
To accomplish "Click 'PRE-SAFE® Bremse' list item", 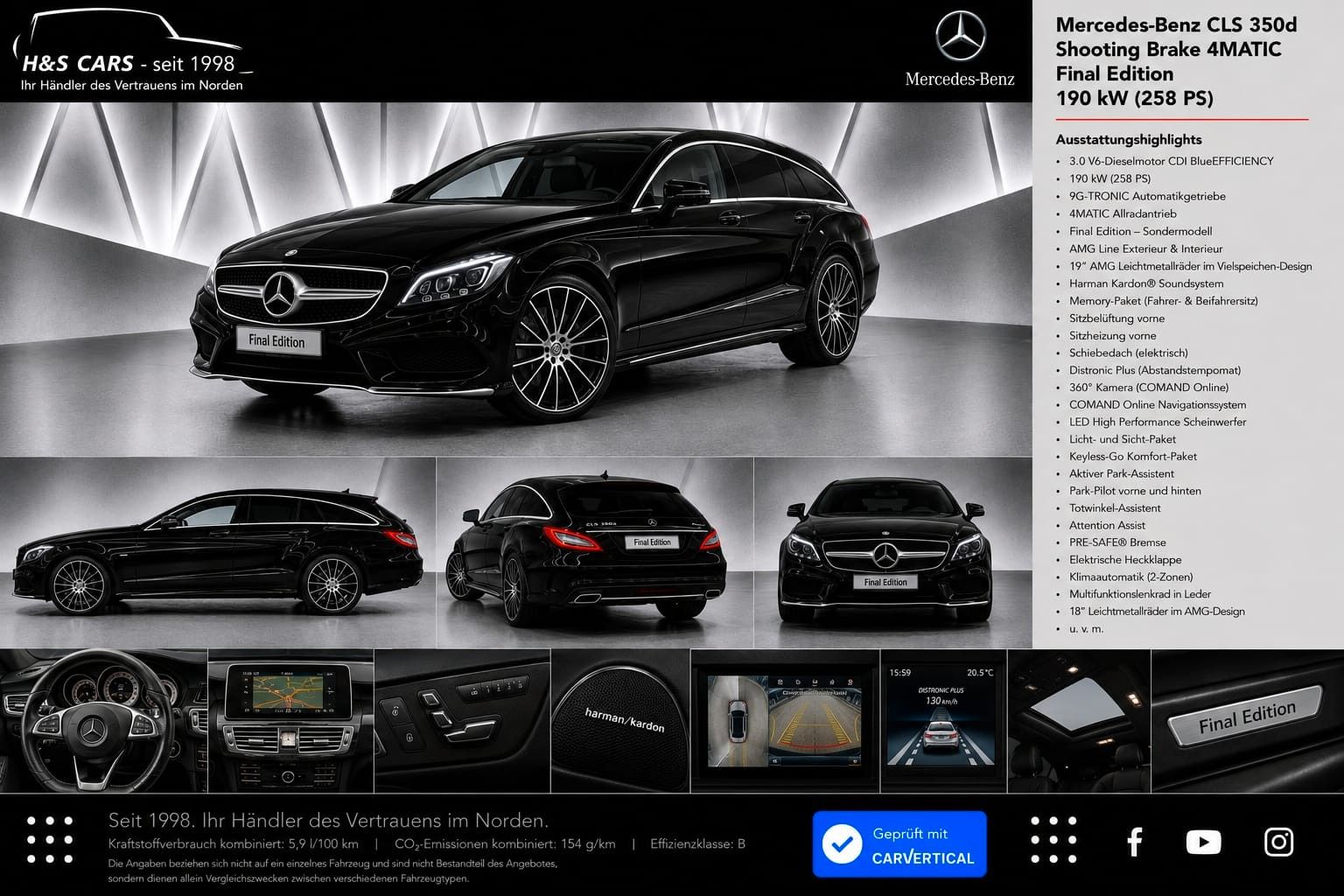I will [1116, 542].
